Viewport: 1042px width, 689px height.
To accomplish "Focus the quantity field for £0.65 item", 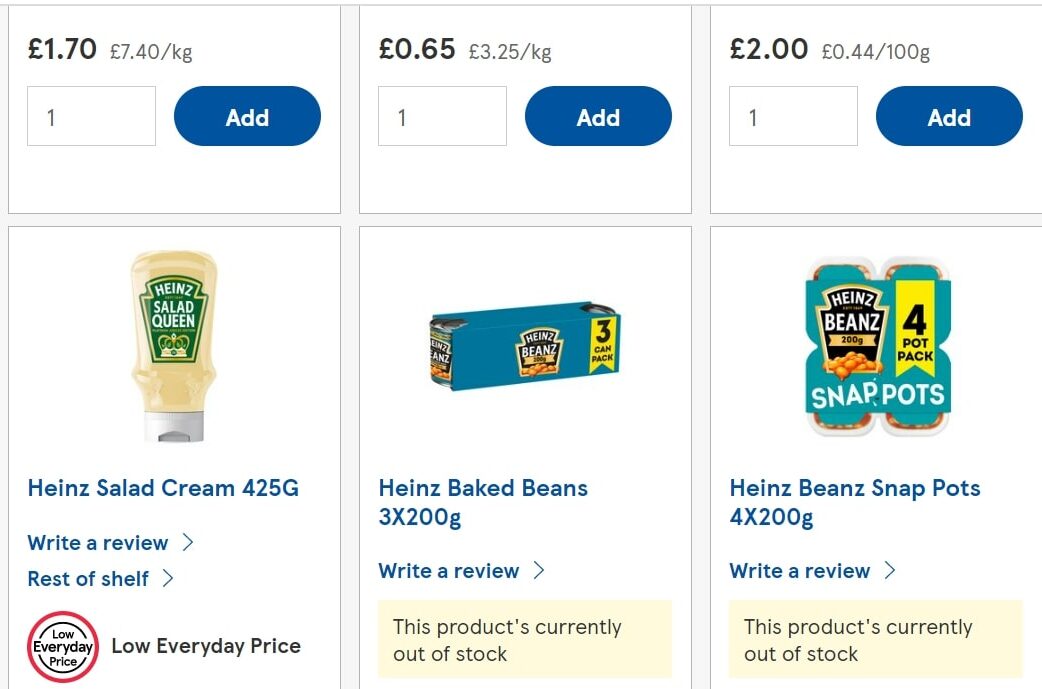I will pyautogui.click(x=442, y=117).
